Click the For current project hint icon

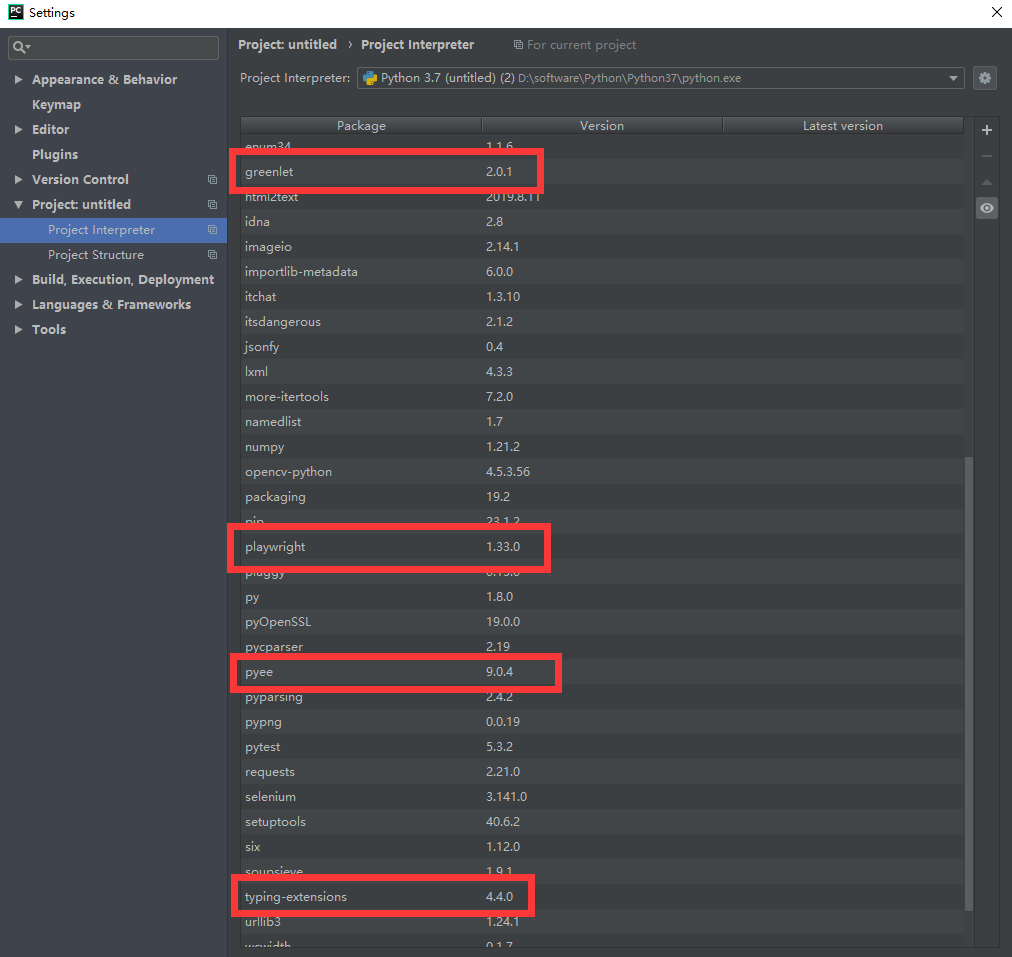(x=518, y=45)
